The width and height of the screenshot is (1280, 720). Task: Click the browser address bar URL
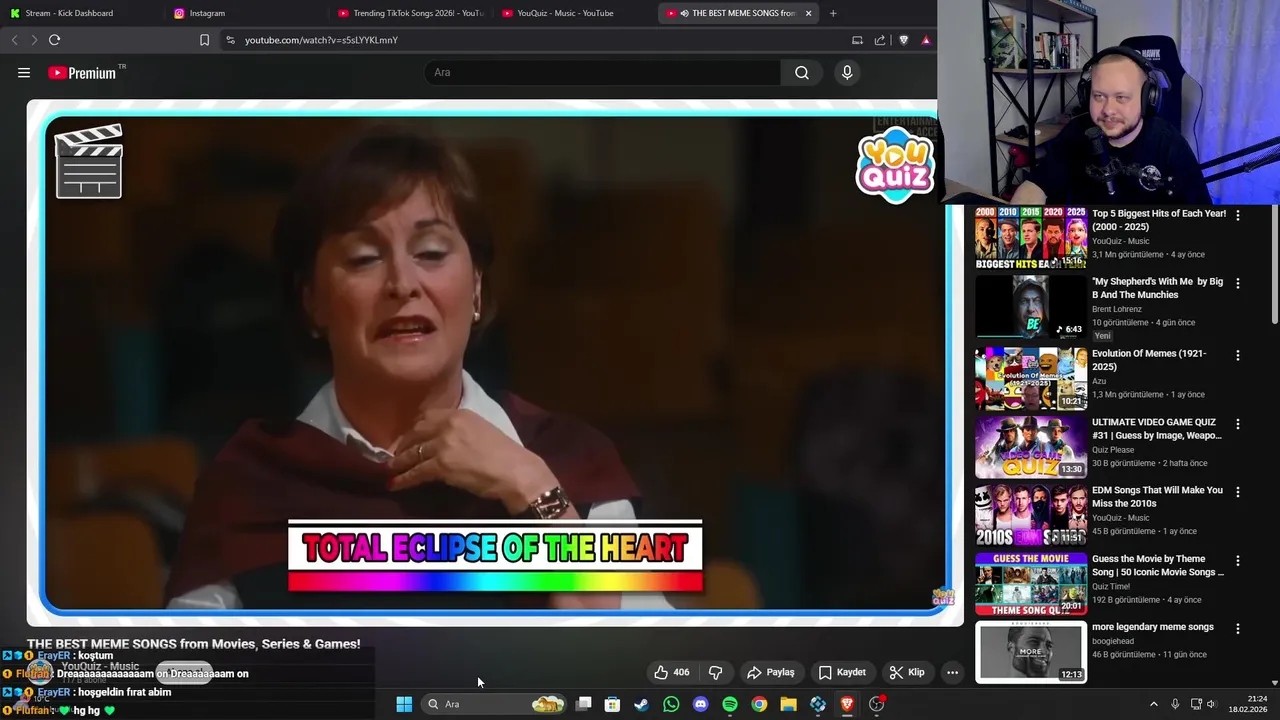coord(322,40)
